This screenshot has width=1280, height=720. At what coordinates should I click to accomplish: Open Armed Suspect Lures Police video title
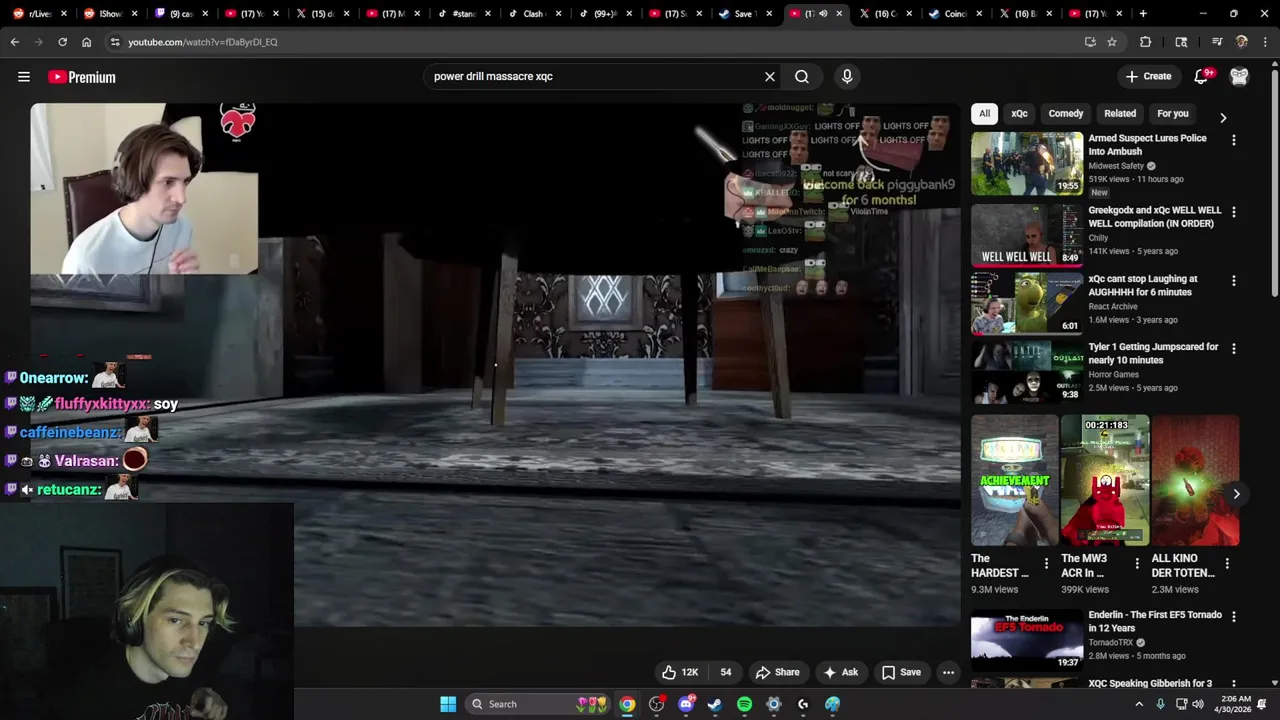point(1148,145)
